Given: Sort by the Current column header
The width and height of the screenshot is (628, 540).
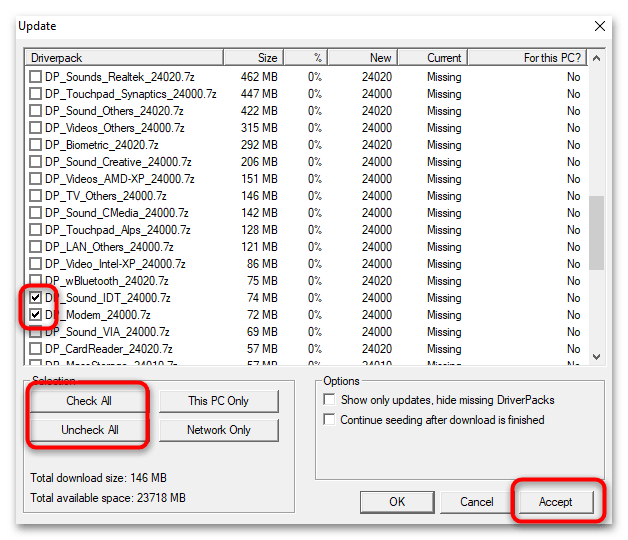Looking at the screenshot, I should click(x=433, y=58).
